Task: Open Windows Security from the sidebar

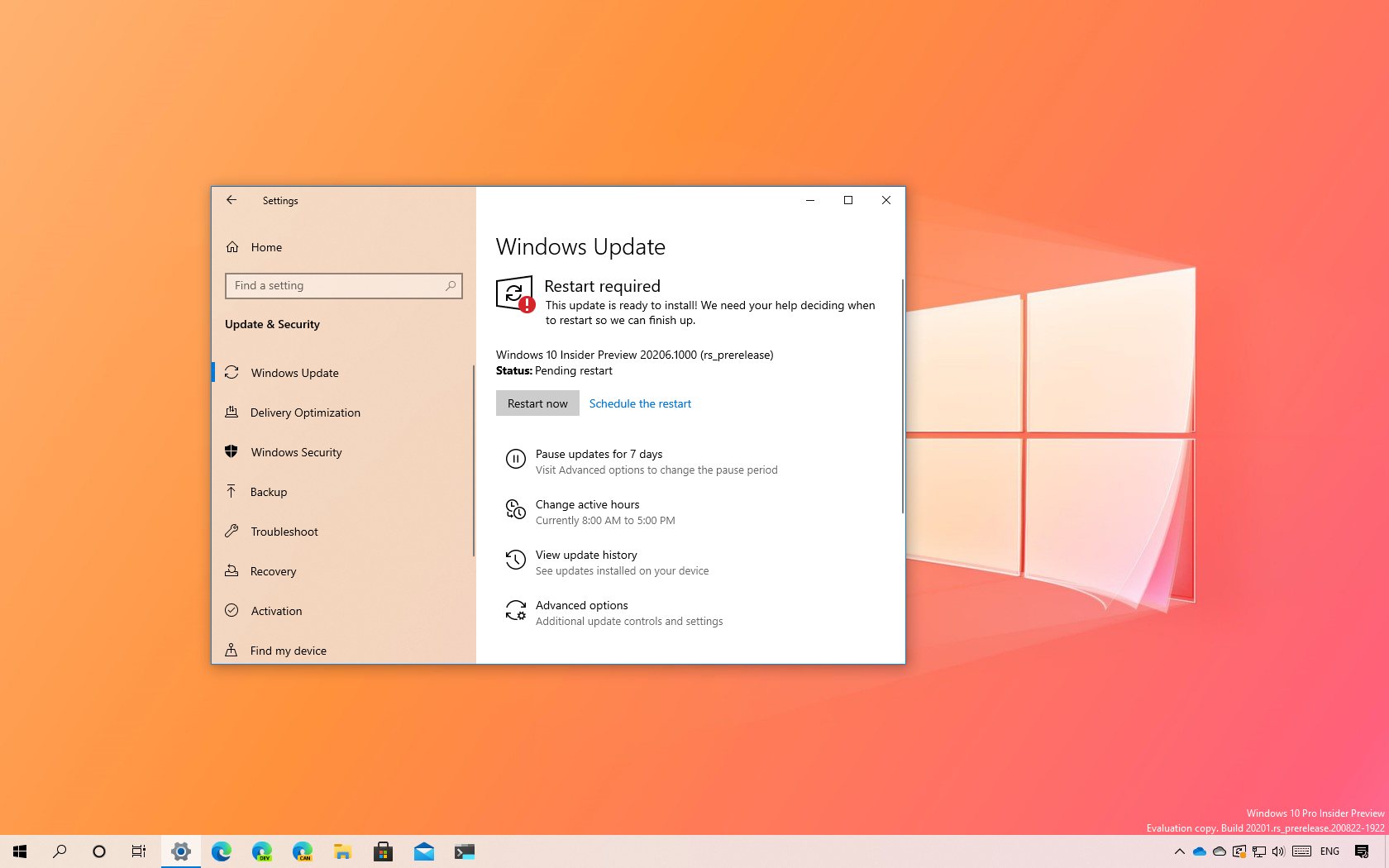Action: coord(295,452)
